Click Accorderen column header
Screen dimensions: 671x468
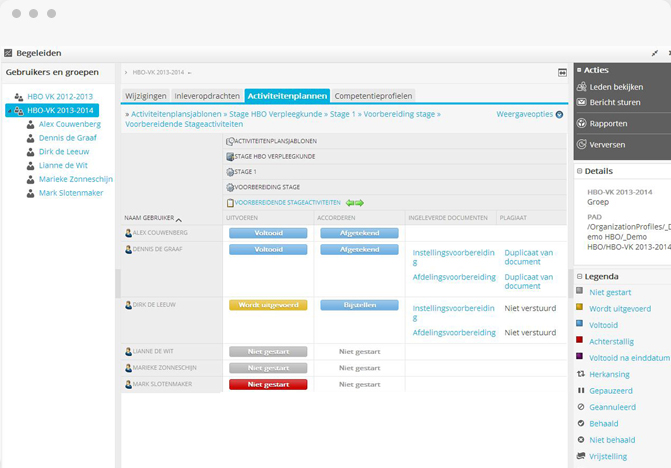click(x=336, y=218)
